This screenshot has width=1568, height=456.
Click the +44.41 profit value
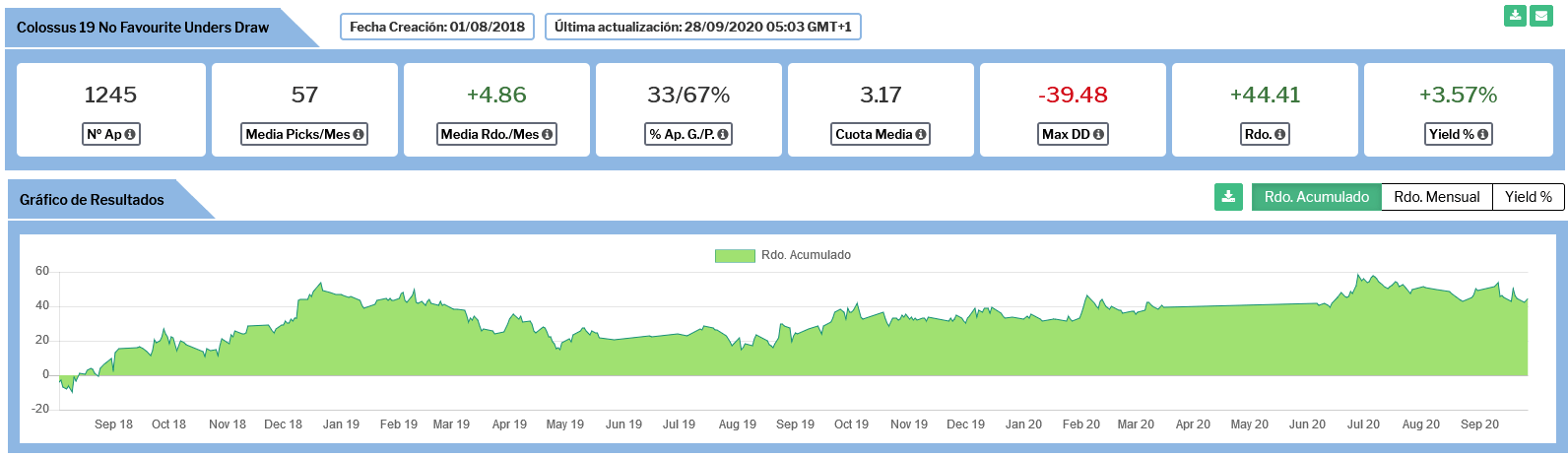pos(1265,95)
